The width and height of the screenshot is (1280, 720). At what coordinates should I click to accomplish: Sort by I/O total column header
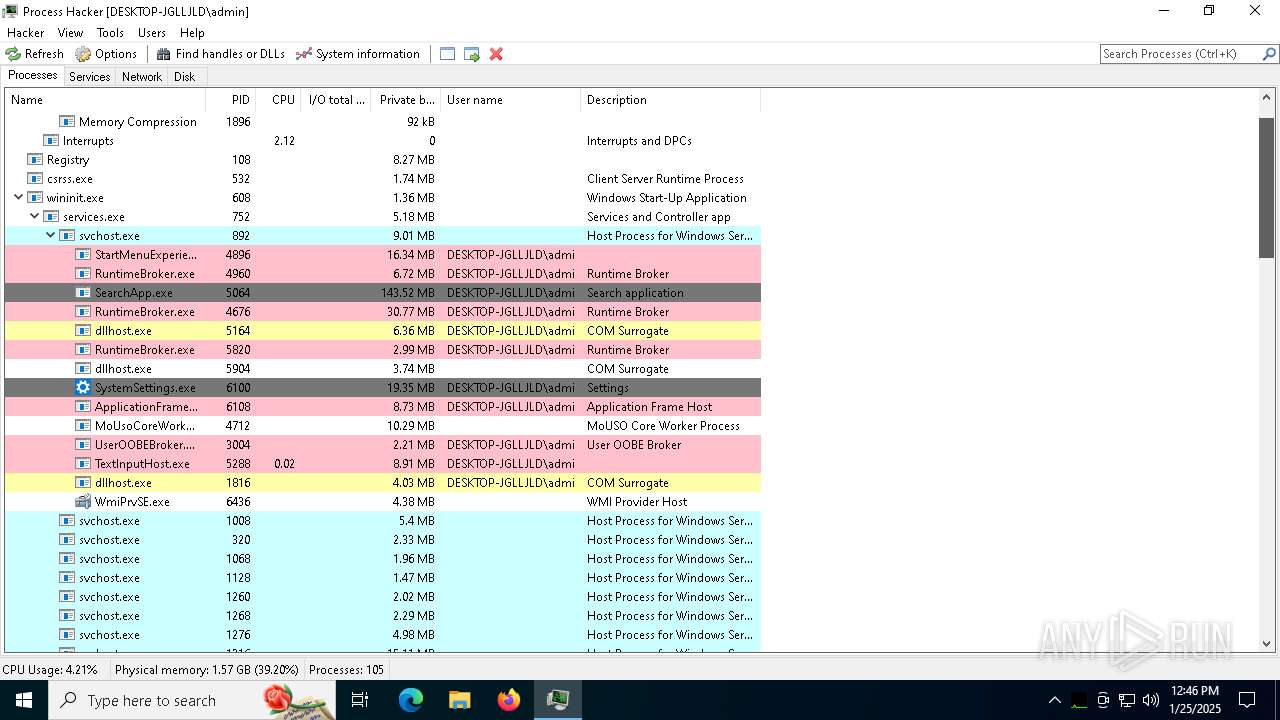pyautogui.click(x=336, y=100)
